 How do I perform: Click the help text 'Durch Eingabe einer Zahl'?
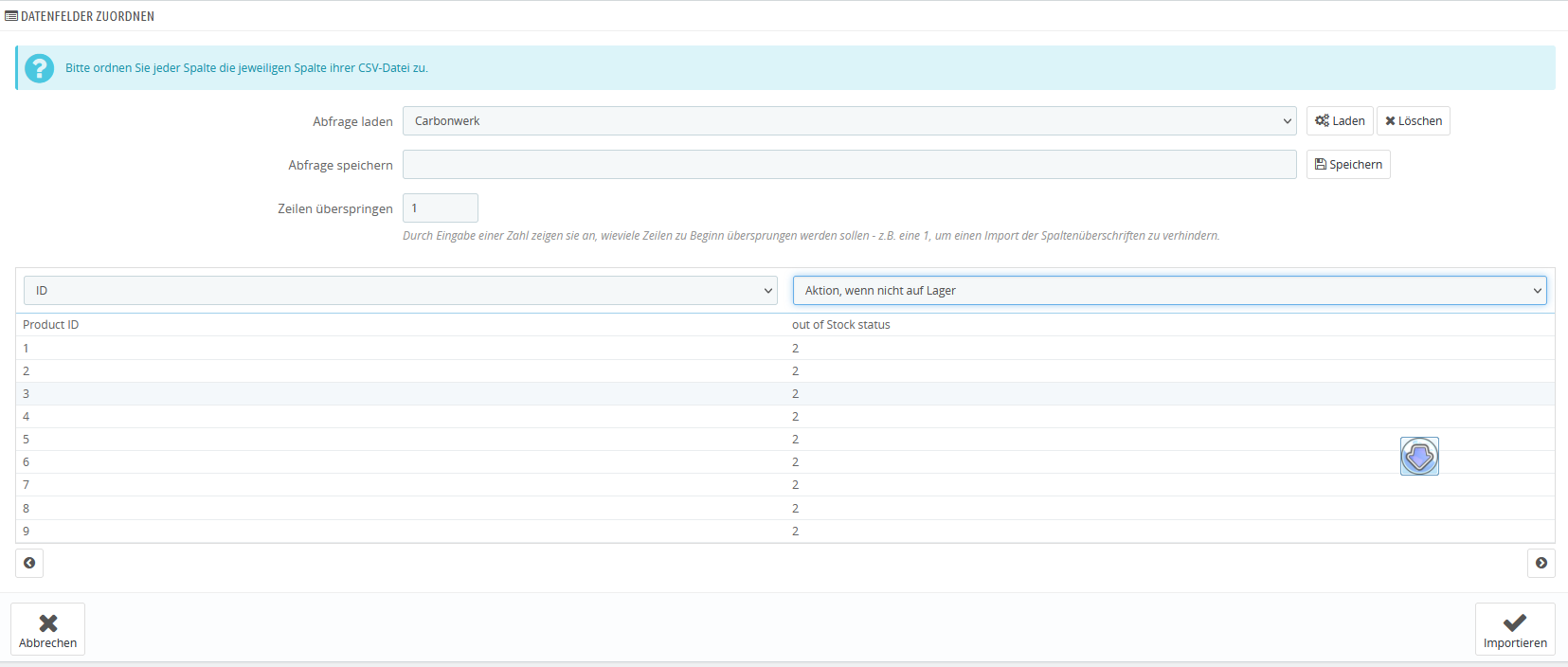811,236
